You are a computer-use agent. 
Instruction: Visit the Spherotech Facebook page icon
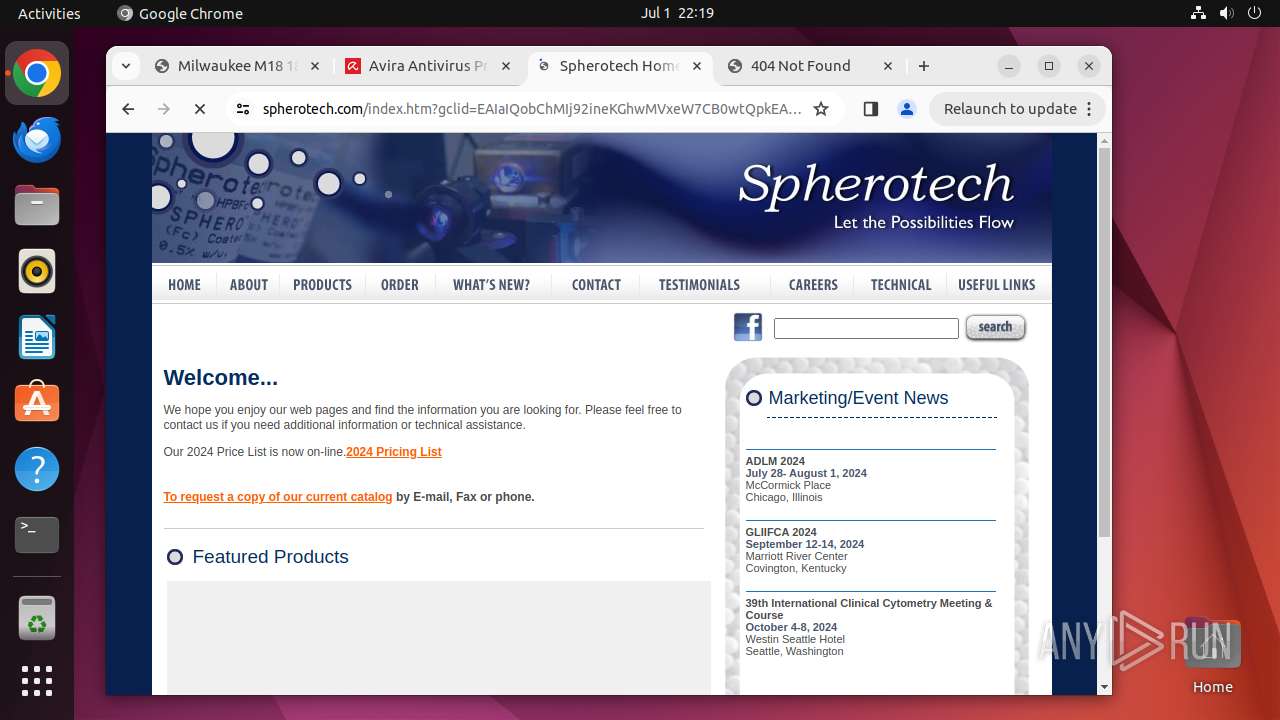[748, 327]
